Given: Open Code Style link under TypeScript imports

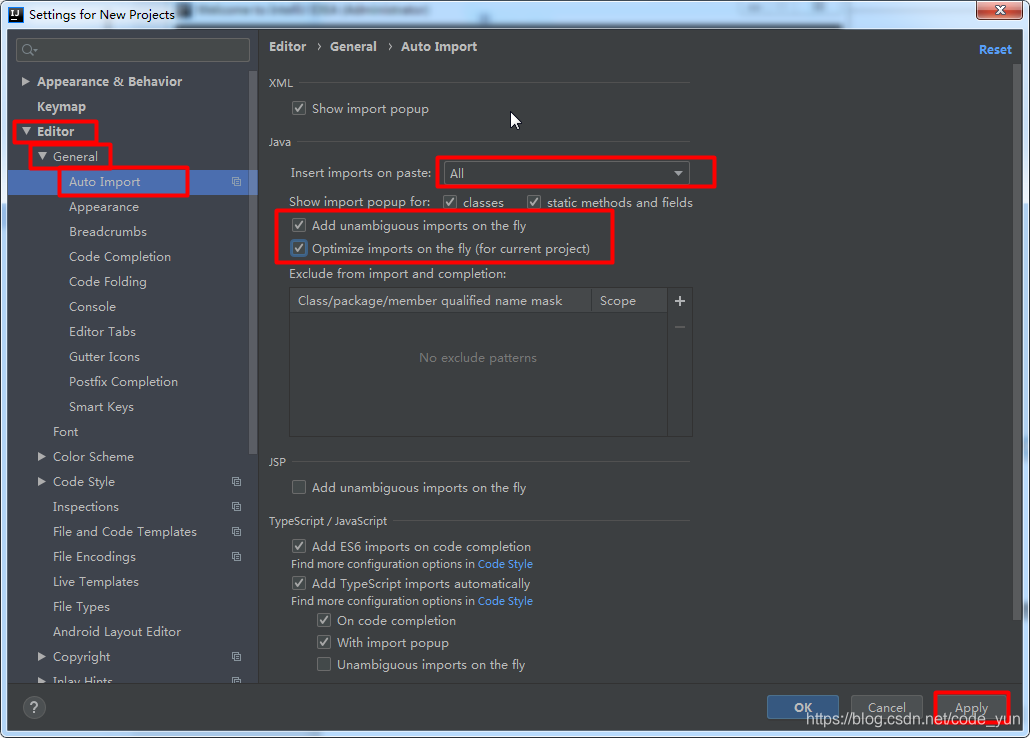Looking at the screenshot, I should click(x=505, y=601).
